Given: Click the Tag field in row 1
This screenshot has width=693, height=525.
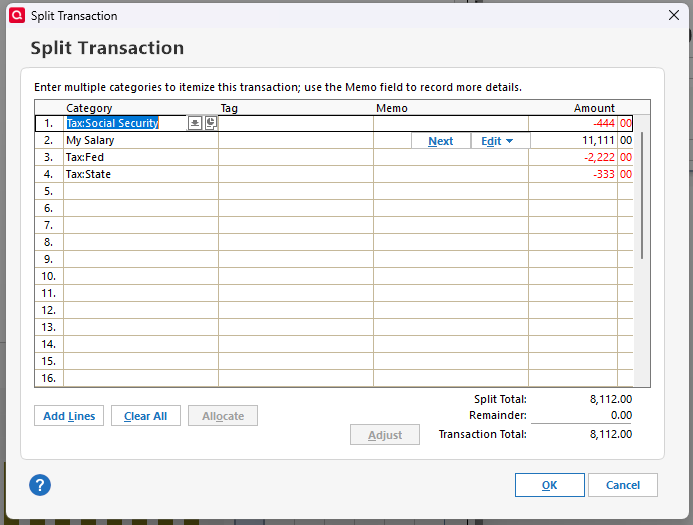Looking at the screenshot, I should click(x=296, y=123).
